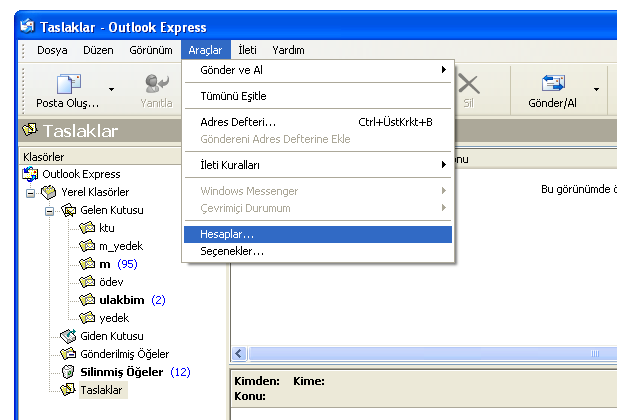
Task: Click the ktu folder icon
Action: point(87,228)
